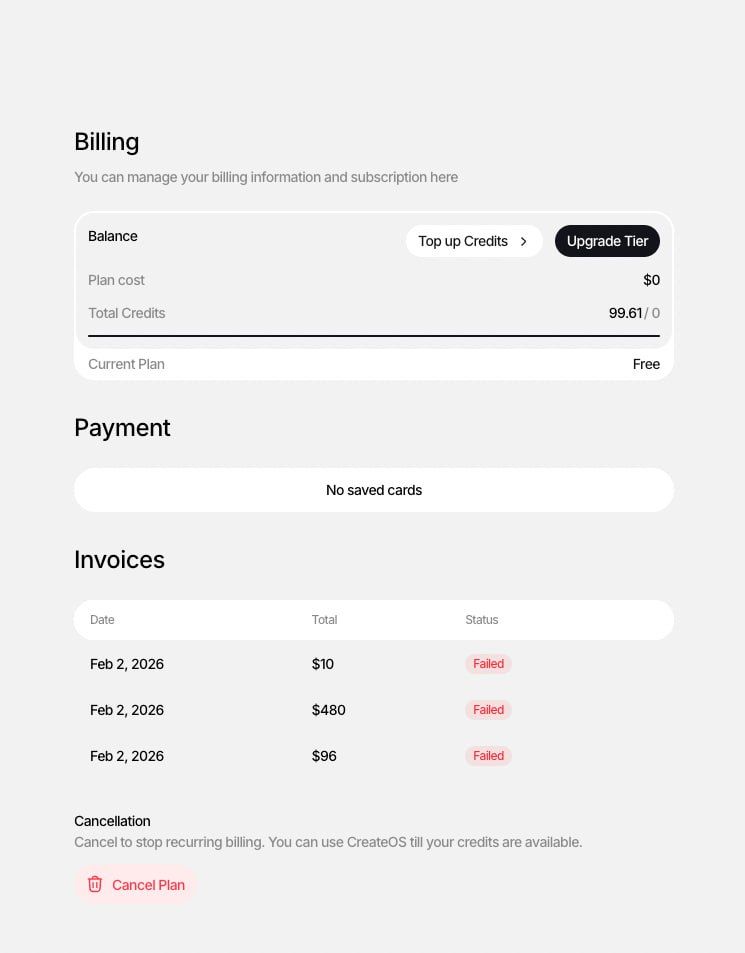Click the Date column header
745x953 pixels.
click(102, 619)
